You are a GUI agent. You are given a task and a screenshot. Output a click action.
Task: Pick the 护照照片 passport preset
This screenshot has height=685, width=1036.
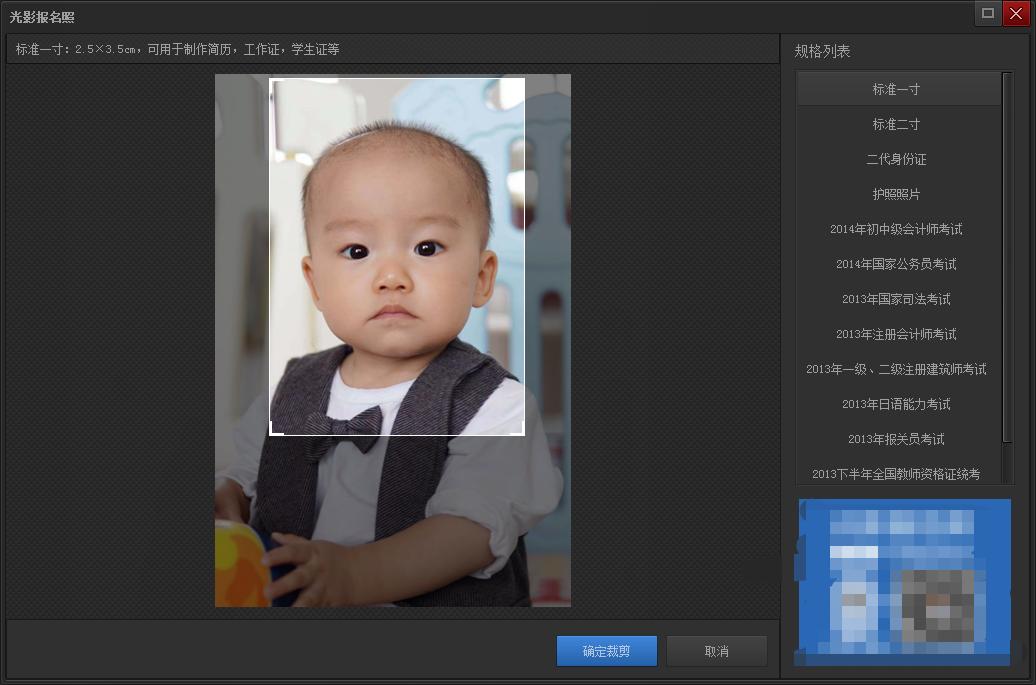click(x=896, y=194)
